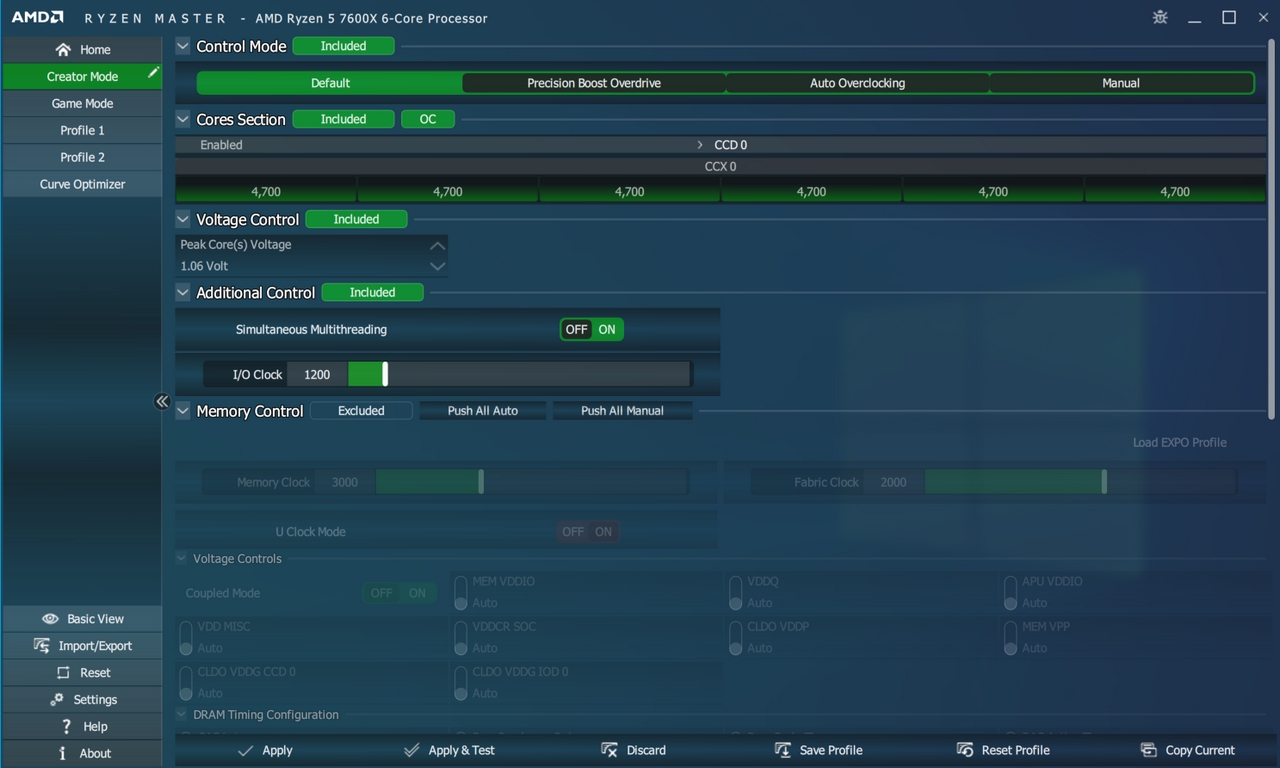Open Profile 1 in sidebar
The width and height of the screenshot is (1280, 768).
[82, 130]
